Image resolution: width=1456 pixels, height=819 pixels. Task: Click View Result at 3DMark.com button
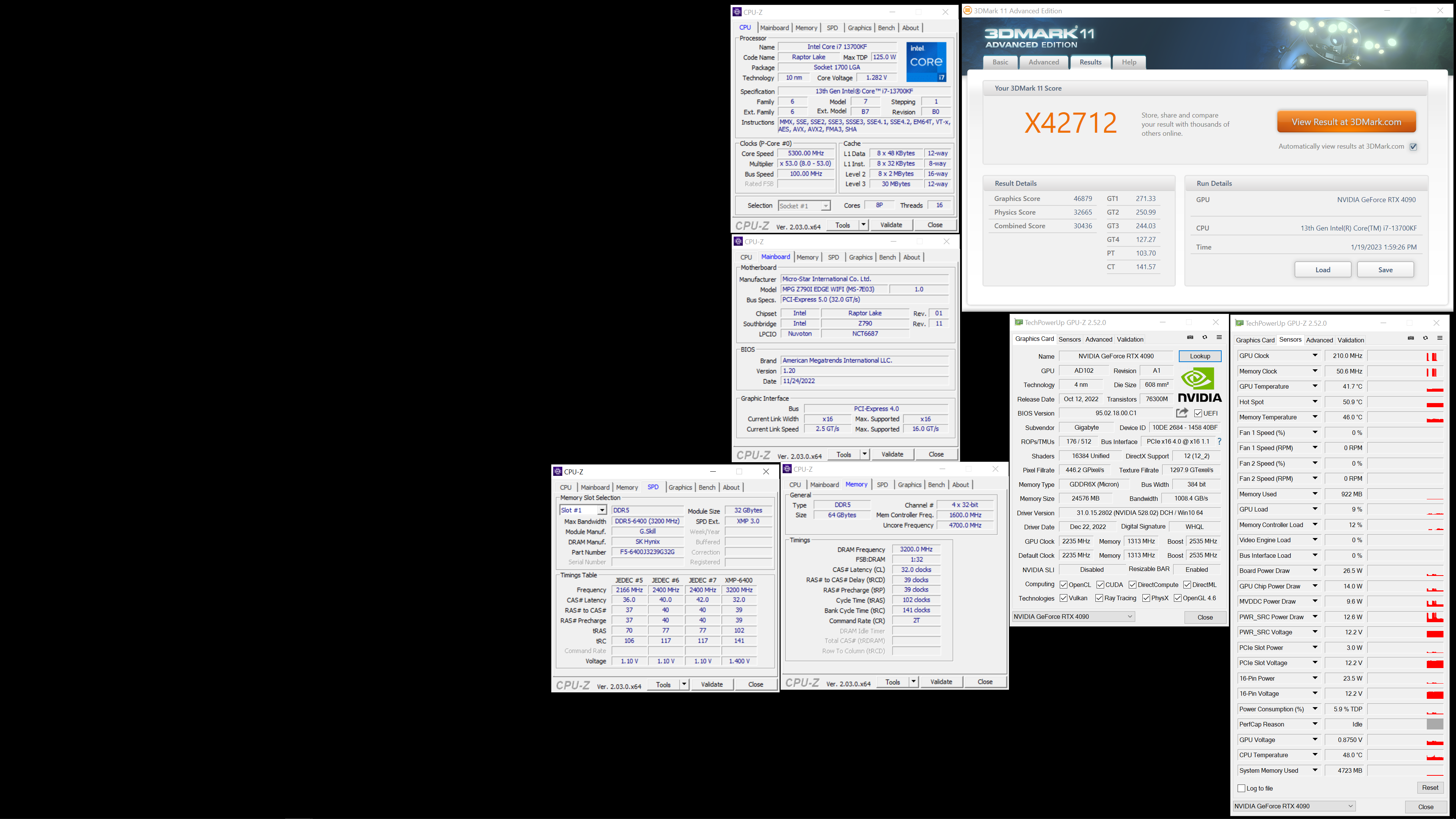coord(1346,122)
